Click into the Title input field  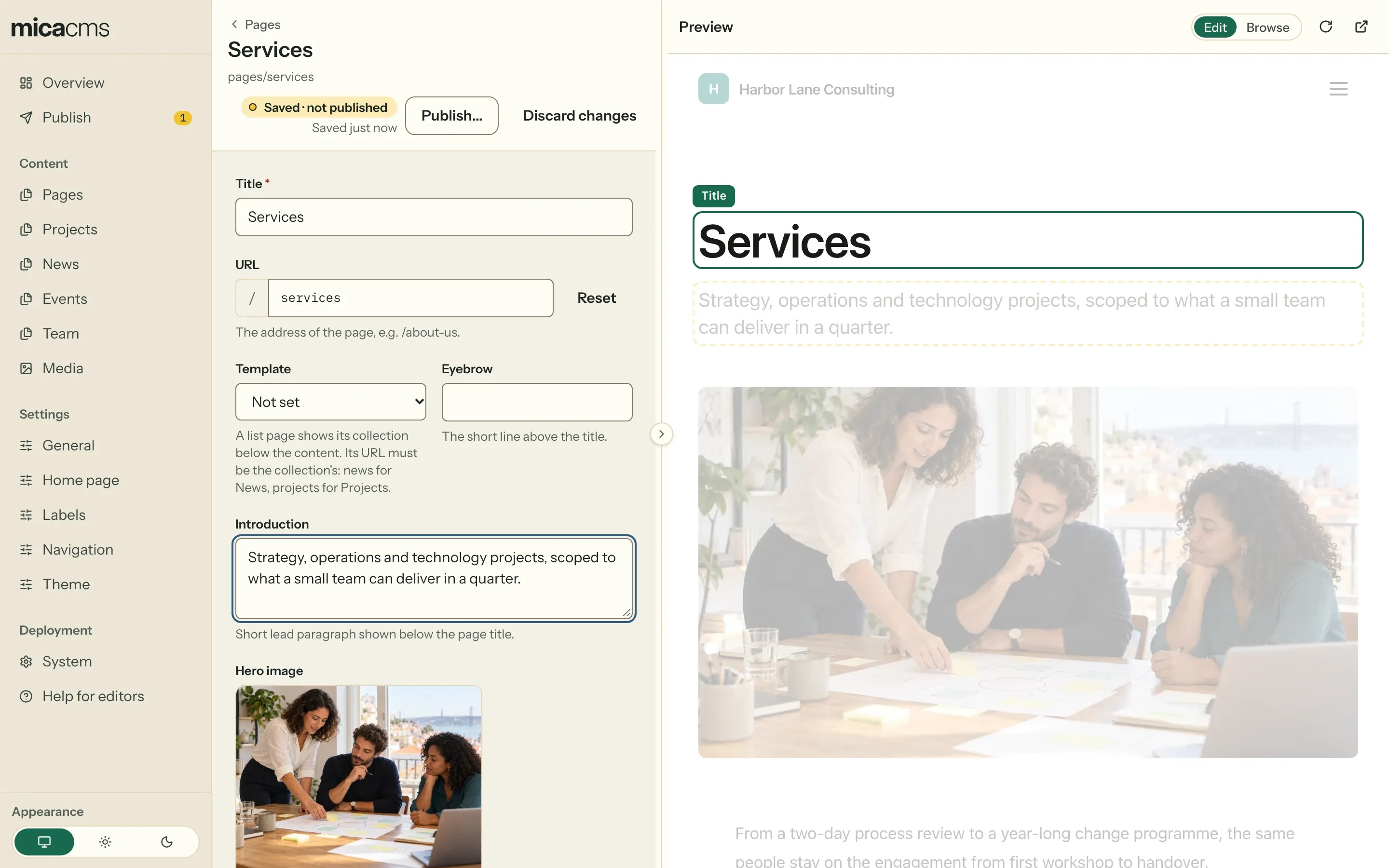pyautogui.click(x=434, y=217)
